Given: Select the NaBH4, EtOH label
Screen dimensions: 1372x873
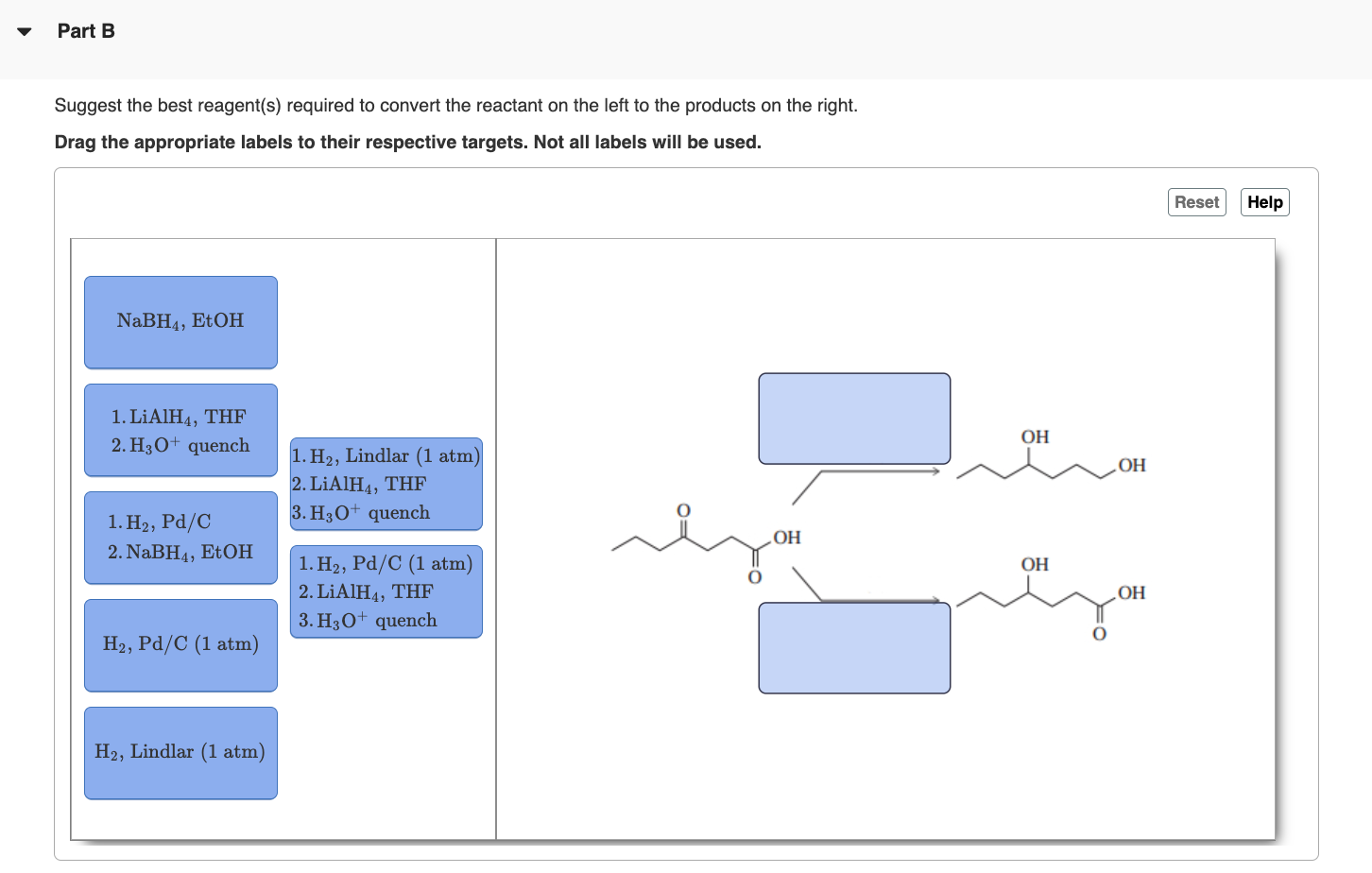Looking at the screenshot, I should point(180,321).
